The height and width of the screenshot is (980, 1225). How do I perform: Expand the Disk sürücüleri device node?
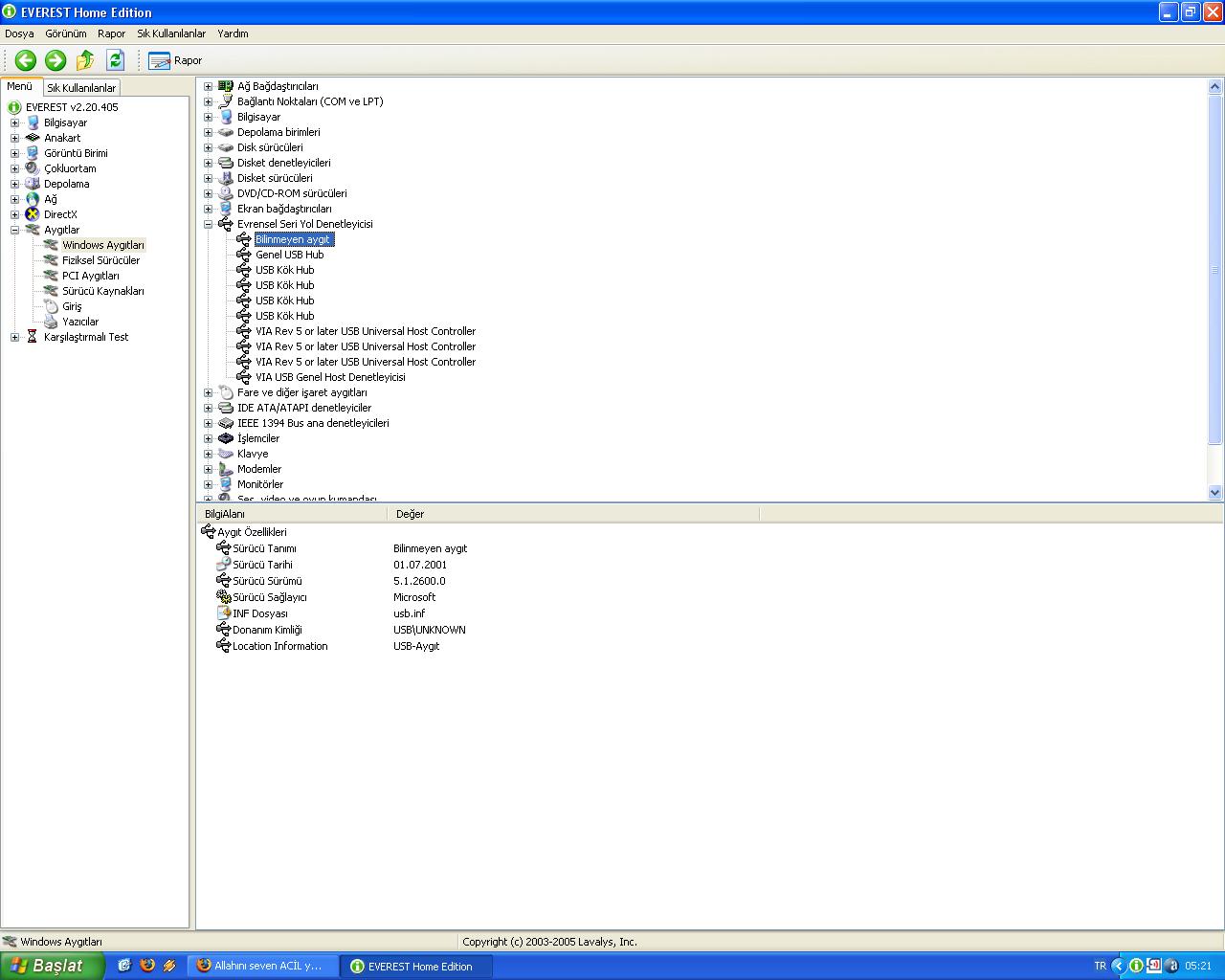[x=208, y=147]
